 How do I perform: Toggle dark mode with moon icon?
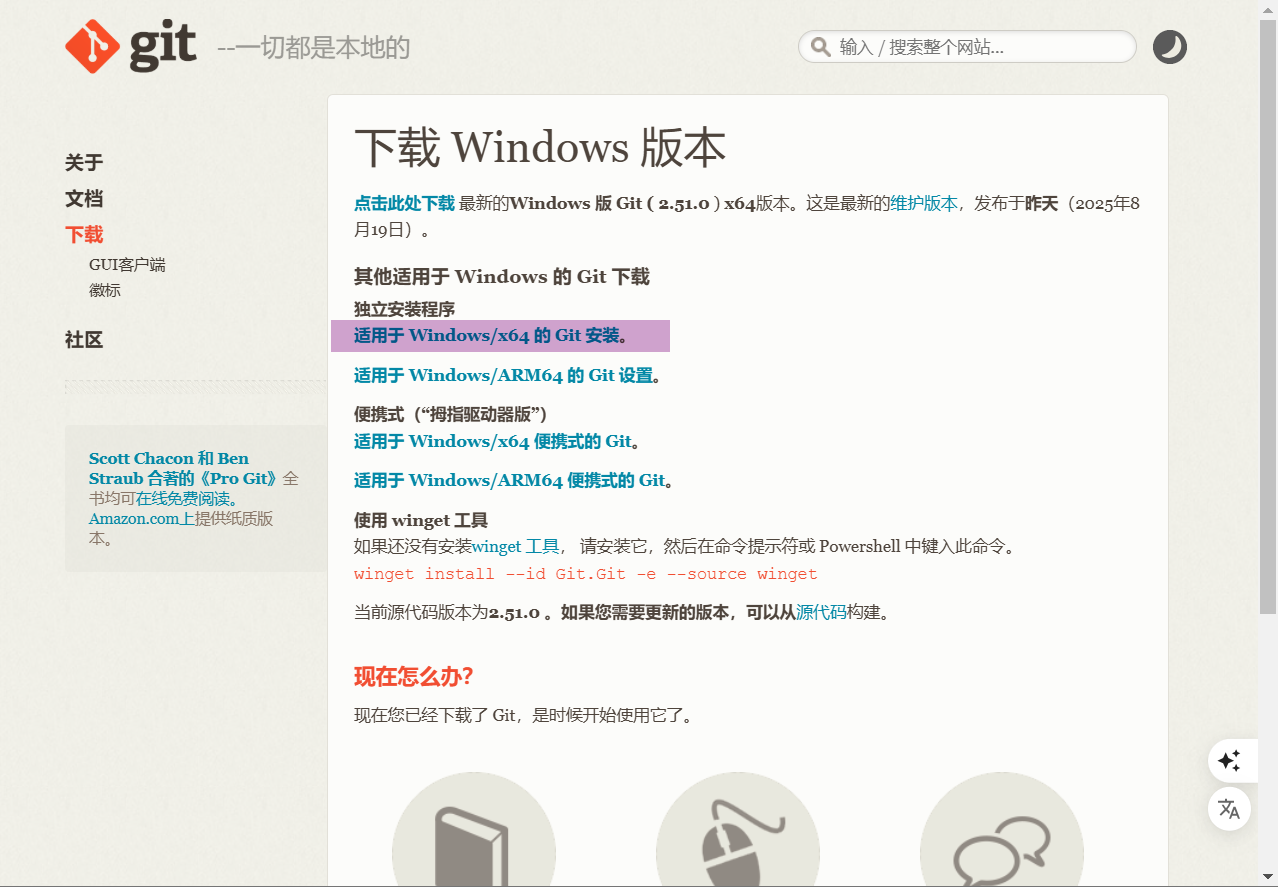1169,47
